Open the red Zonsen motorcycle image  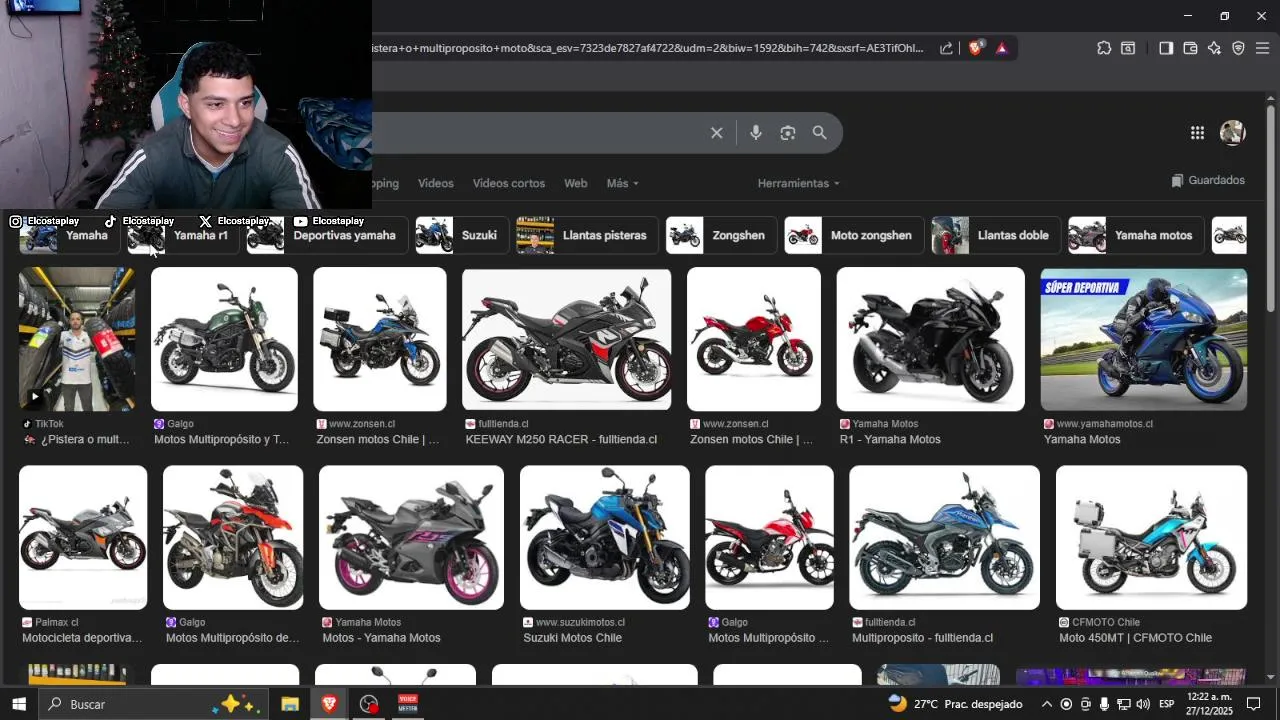coord(754,339)
